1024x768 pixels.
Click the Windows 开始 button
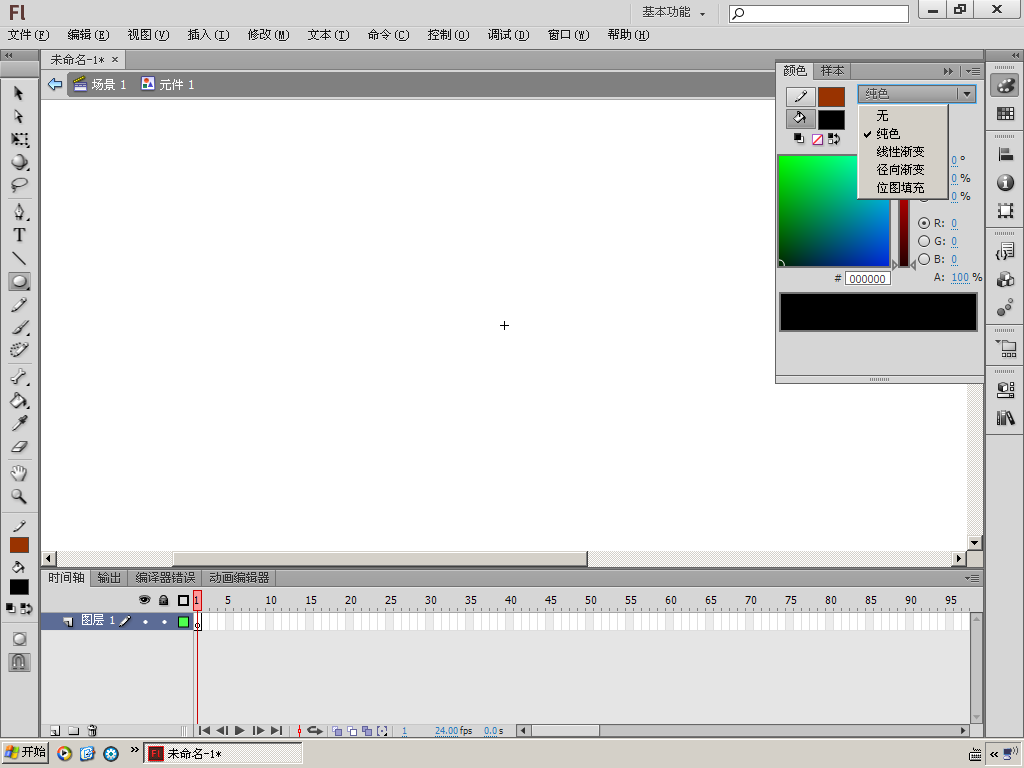point(25,752)
